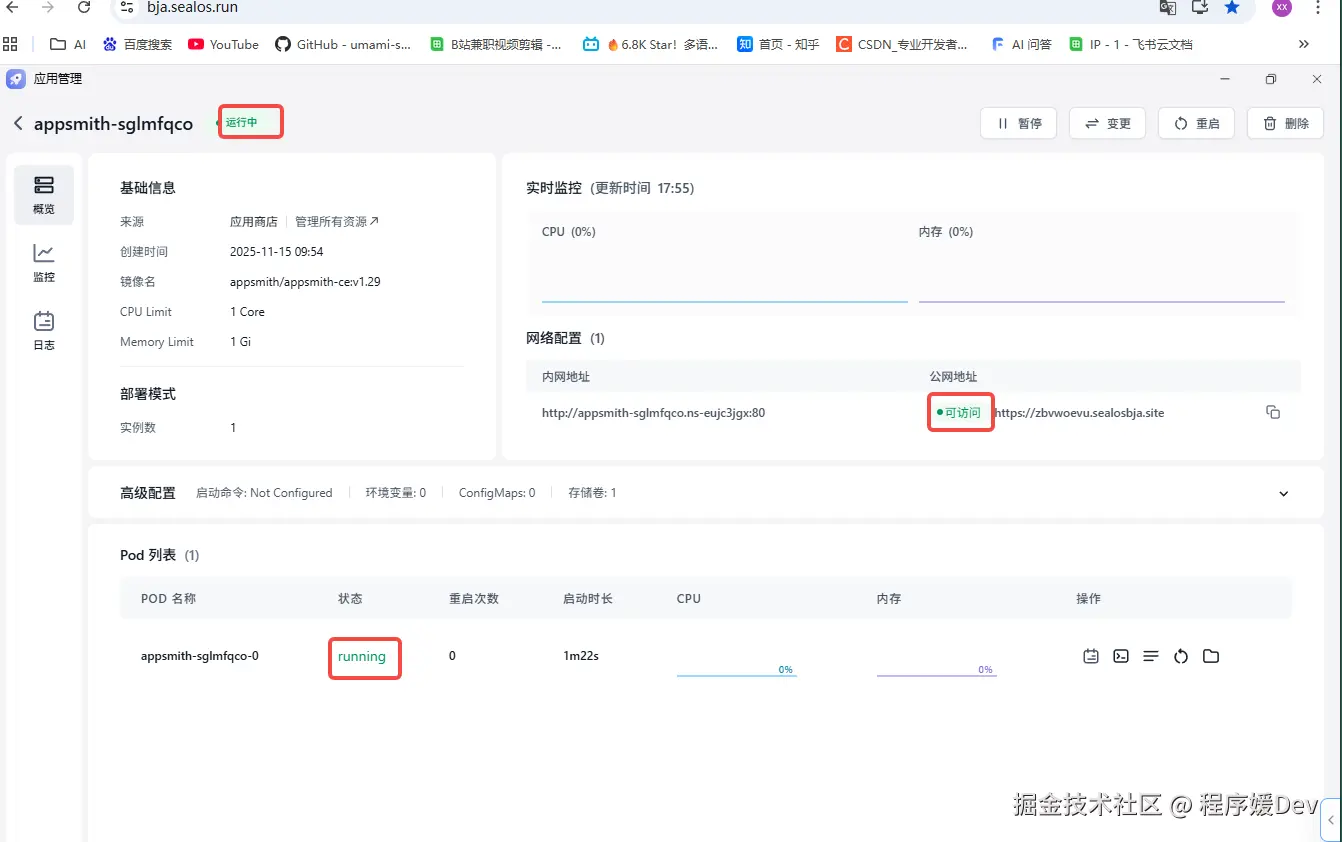Click the 重启 (restart) button
Viewport: 1342px width, 842px height.
(1196, 123)
